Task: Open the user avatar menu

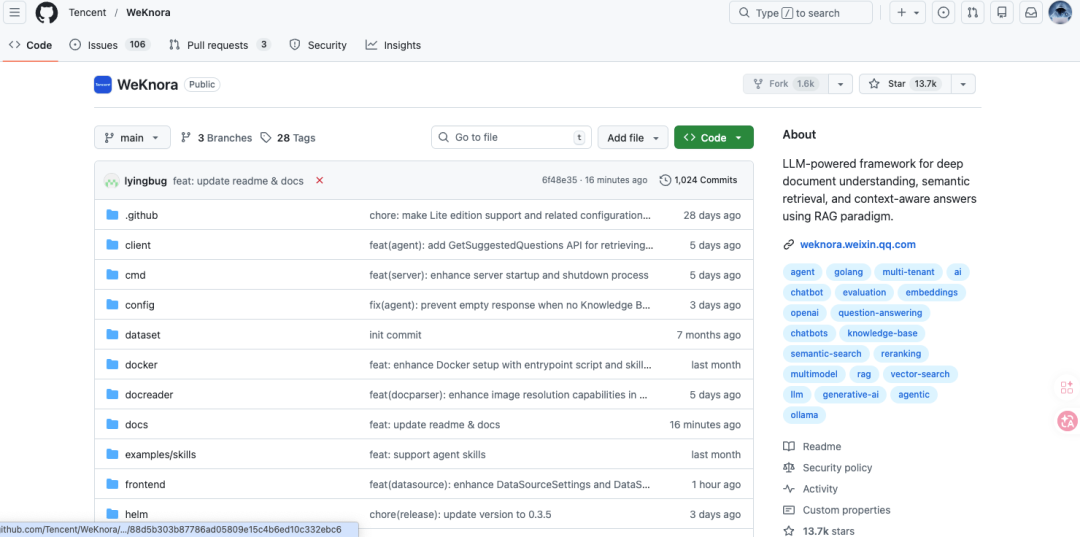Action: (x=1060, y=12)
